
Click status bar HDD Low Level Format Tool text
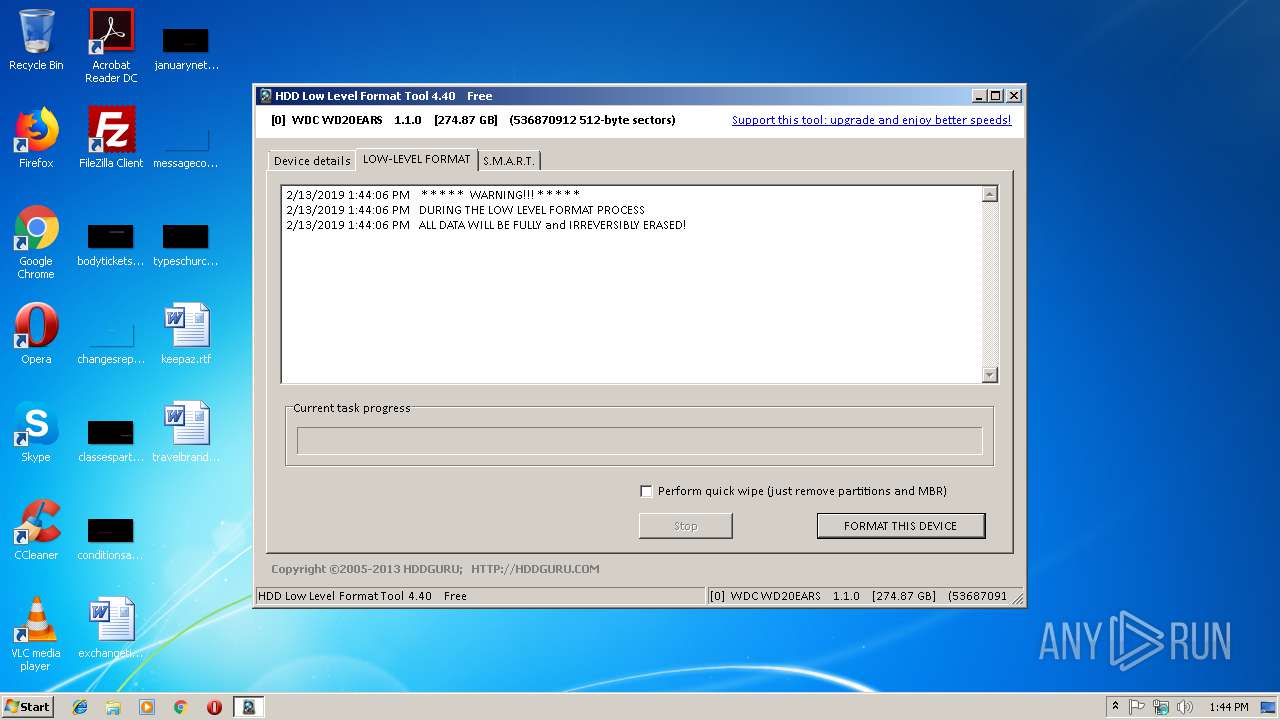click(x=362, y=596)
